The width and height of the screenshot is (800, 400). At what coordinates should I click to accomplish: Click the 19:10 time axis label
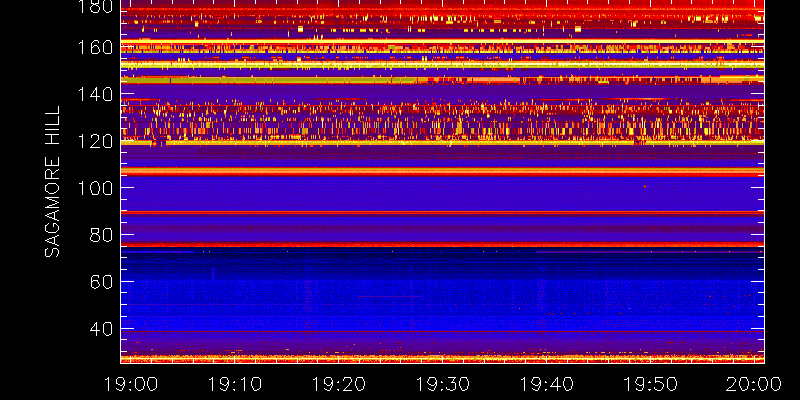[x=234, y=384]
